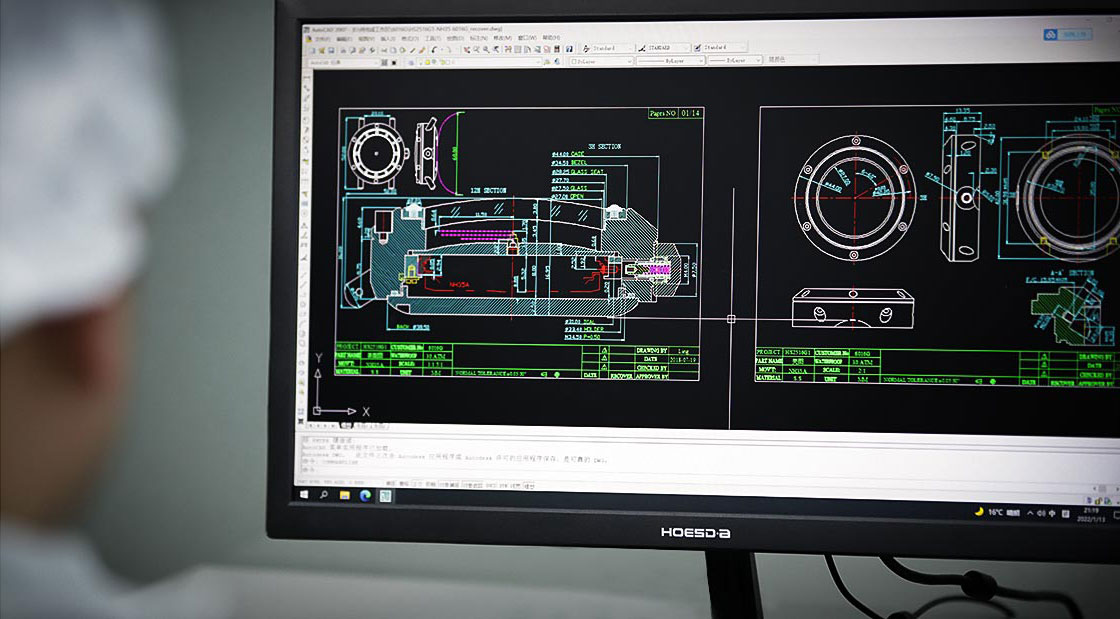Activate the Pan Realtime hand icon
1120x619 pixels.
click(467, 50)
